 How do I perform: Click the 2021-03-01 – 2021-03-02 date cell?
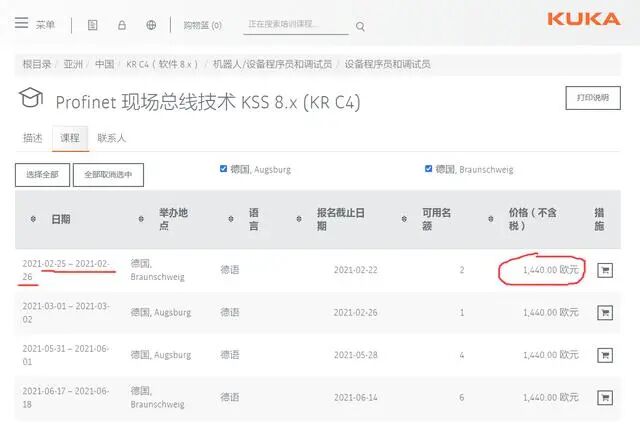click(x=66, y=313)
